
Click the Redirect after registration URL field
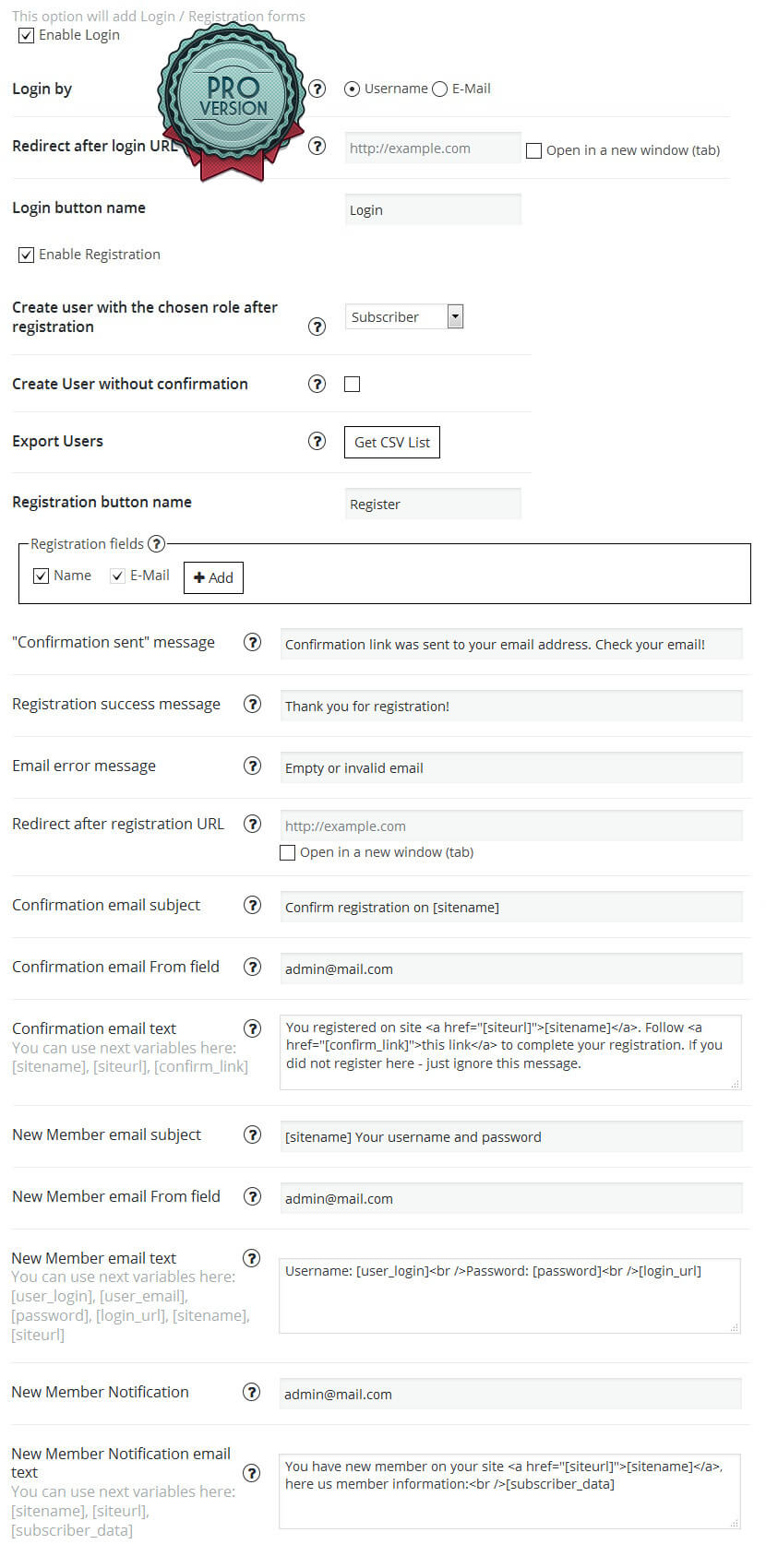511,826
